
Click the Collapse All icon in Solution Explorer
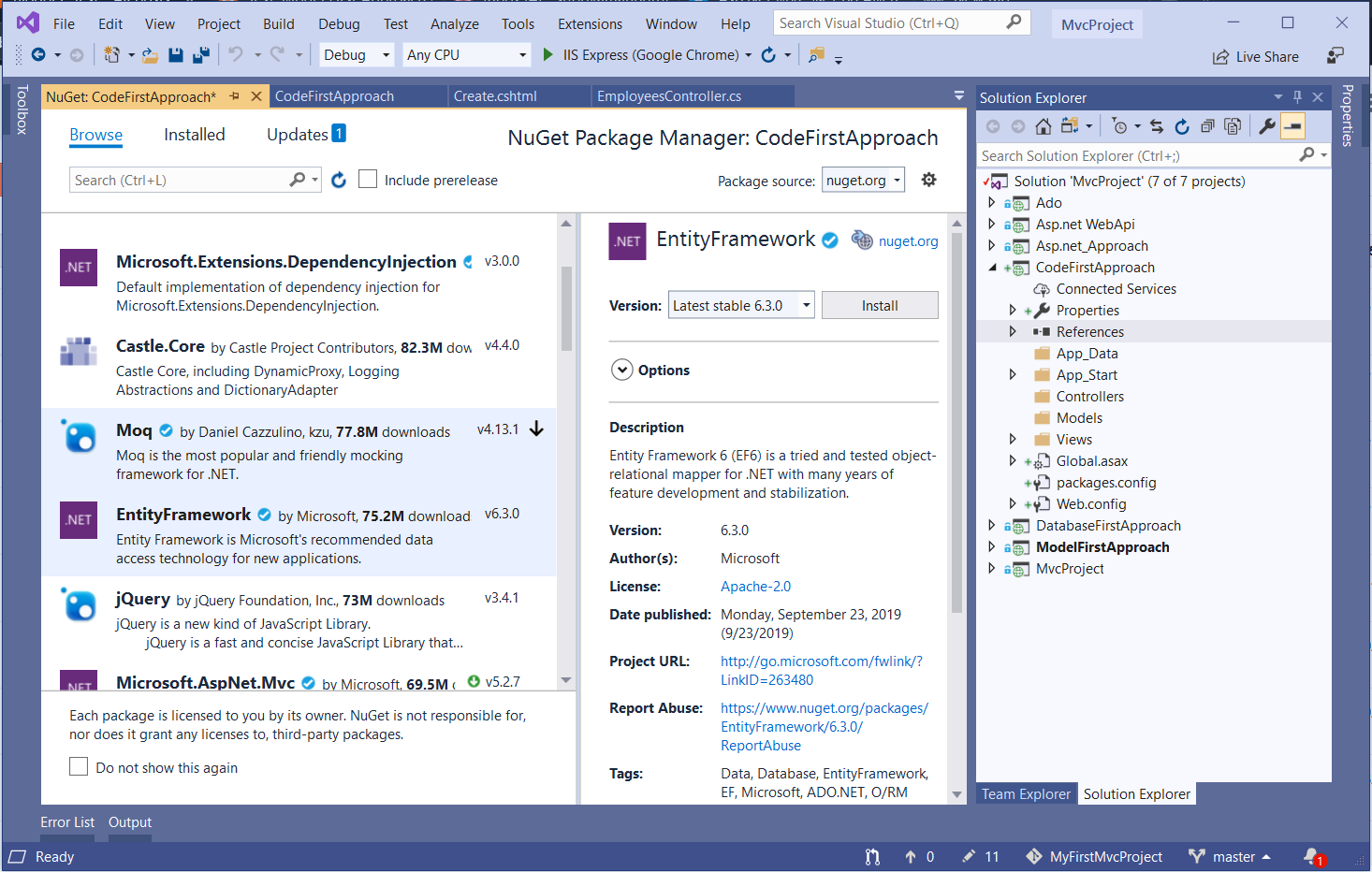(1207, 126)
